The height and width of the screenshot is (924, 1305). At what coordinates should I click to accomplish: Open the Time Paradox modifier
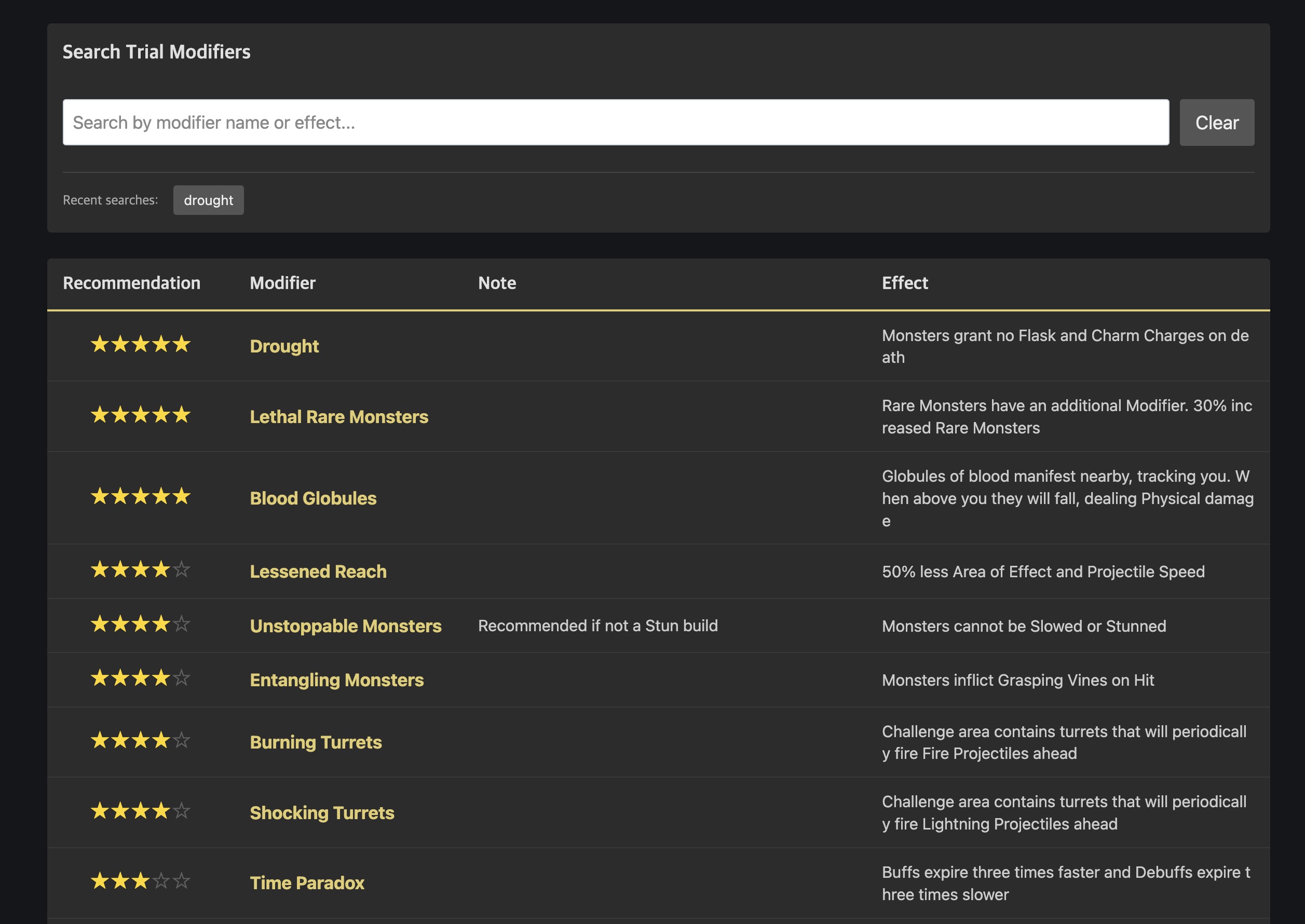[x=307, y=882]
